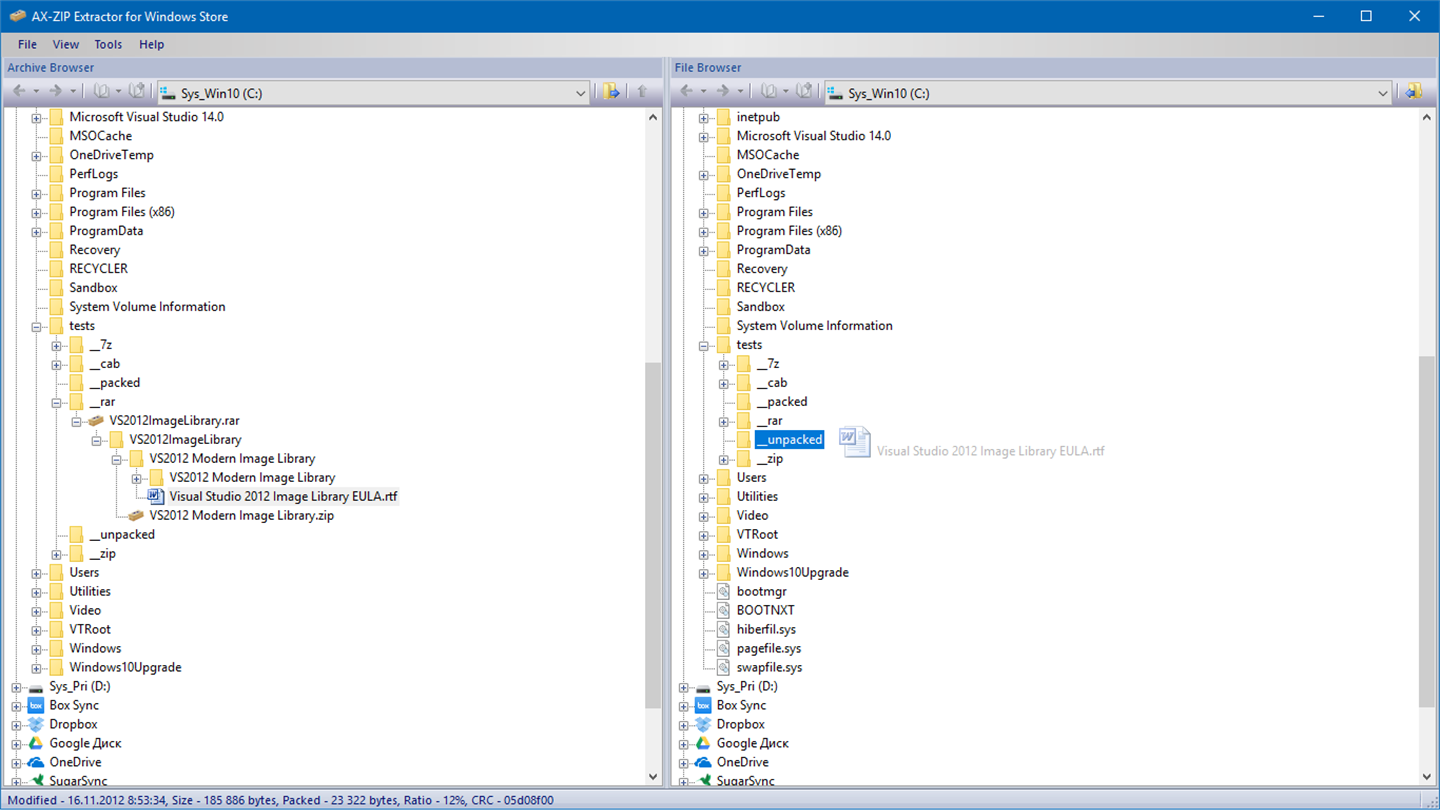Click up-level arrow in Archive Browser toolbar

[643, 92]
